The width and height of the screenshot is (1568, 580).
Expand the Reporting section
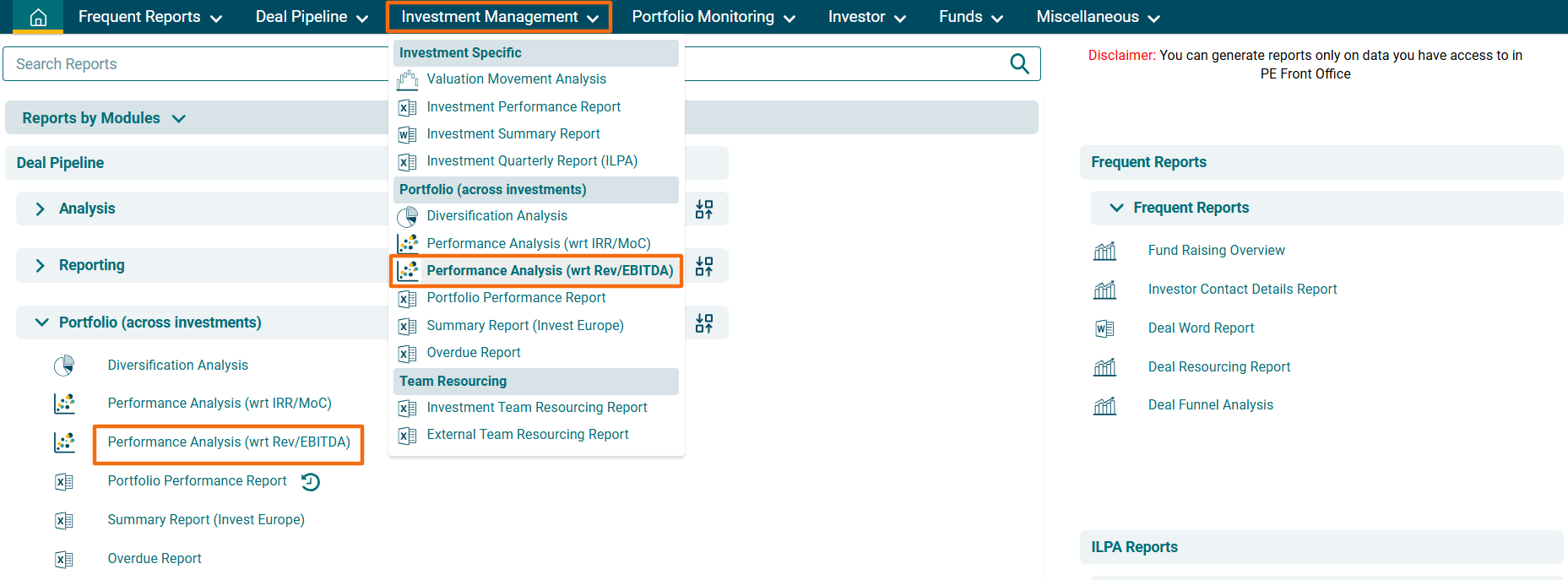pyautogui.click(x=41, y=265)
